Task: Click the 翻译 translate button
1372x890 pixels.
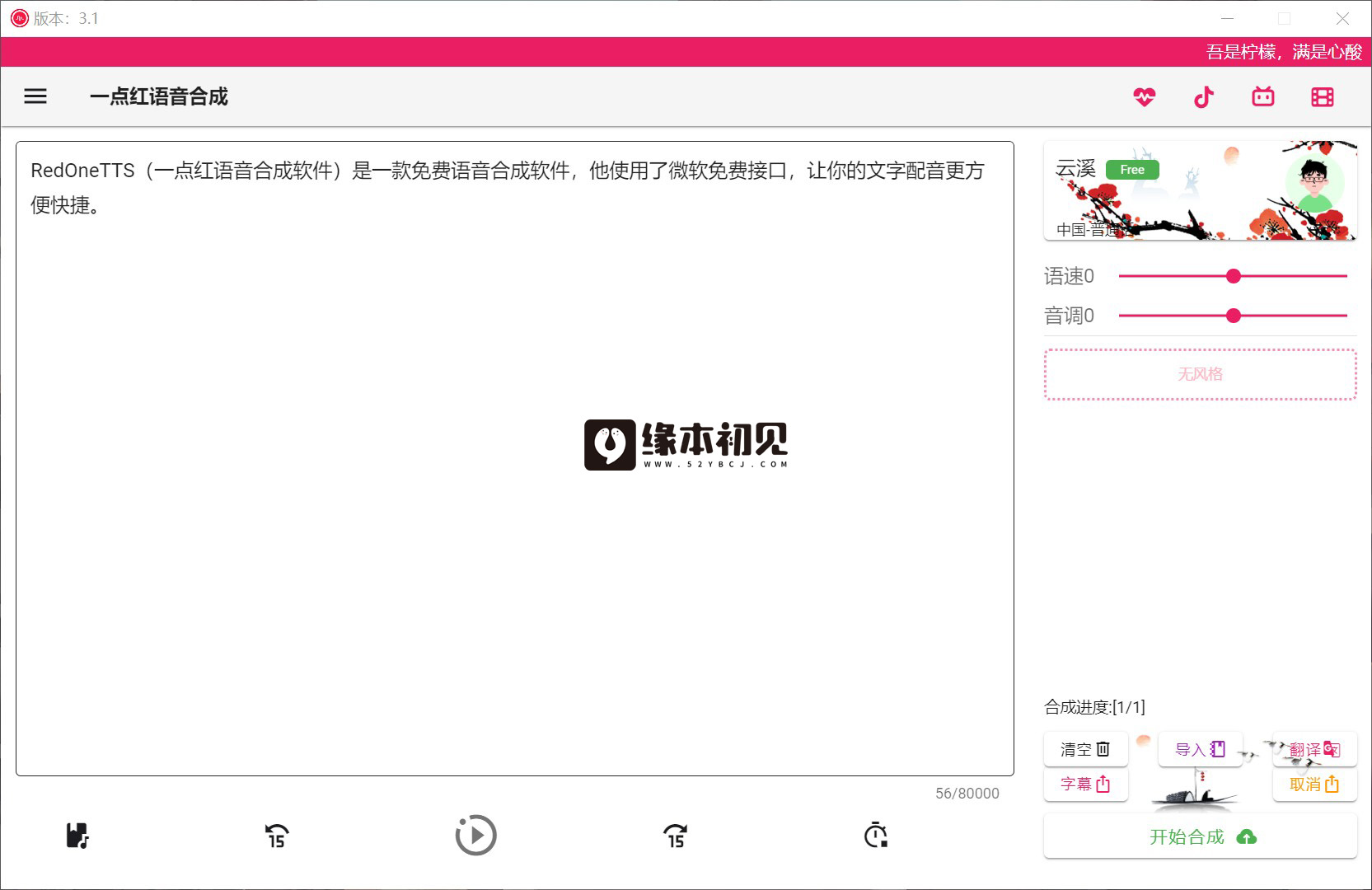Action: pos(1314,749)
